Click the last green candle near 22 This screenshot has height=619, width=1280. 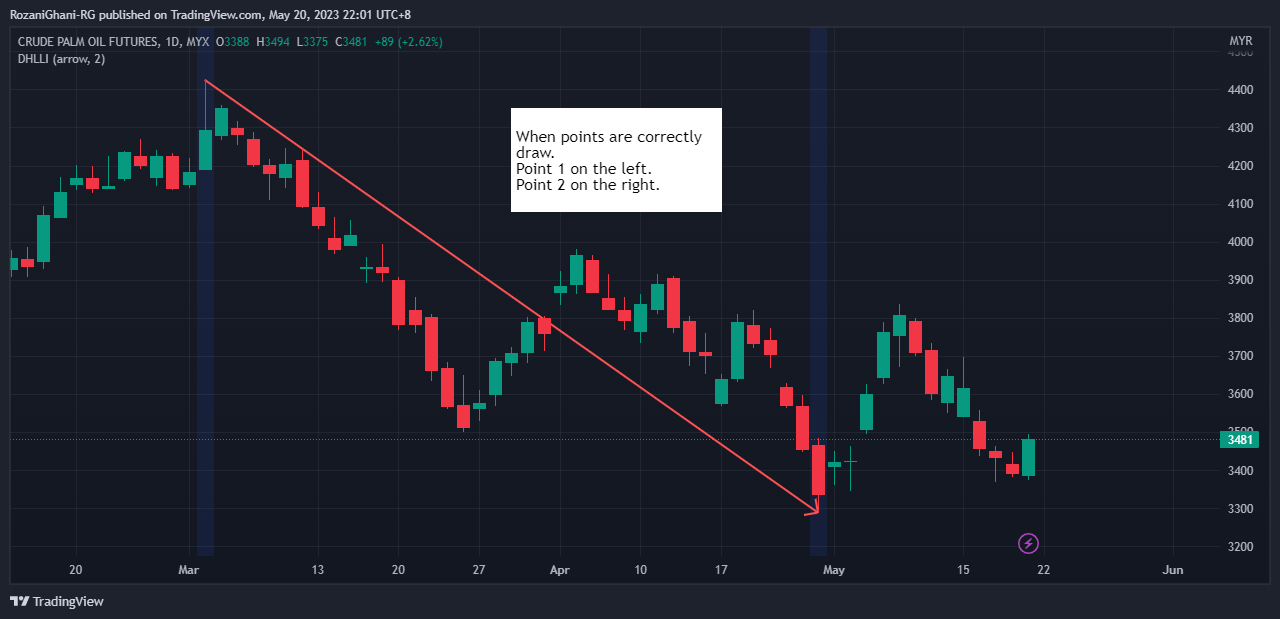click(x=1028, y=457)
